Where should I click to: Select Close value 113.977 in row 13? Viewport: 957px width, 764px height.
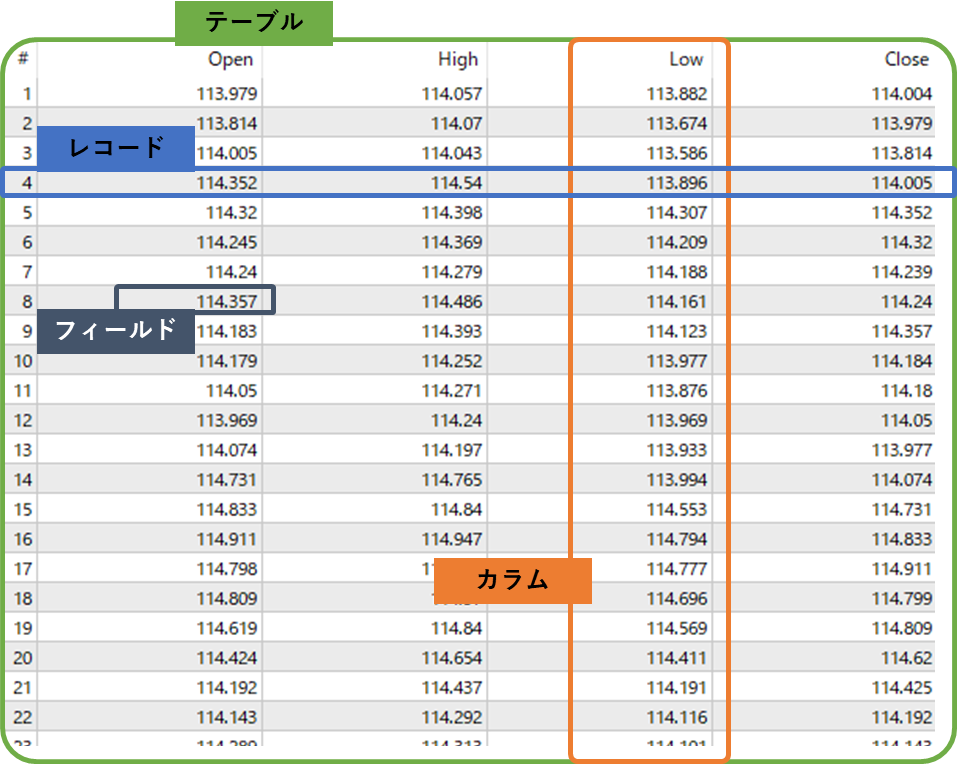(x=902, y=450)
